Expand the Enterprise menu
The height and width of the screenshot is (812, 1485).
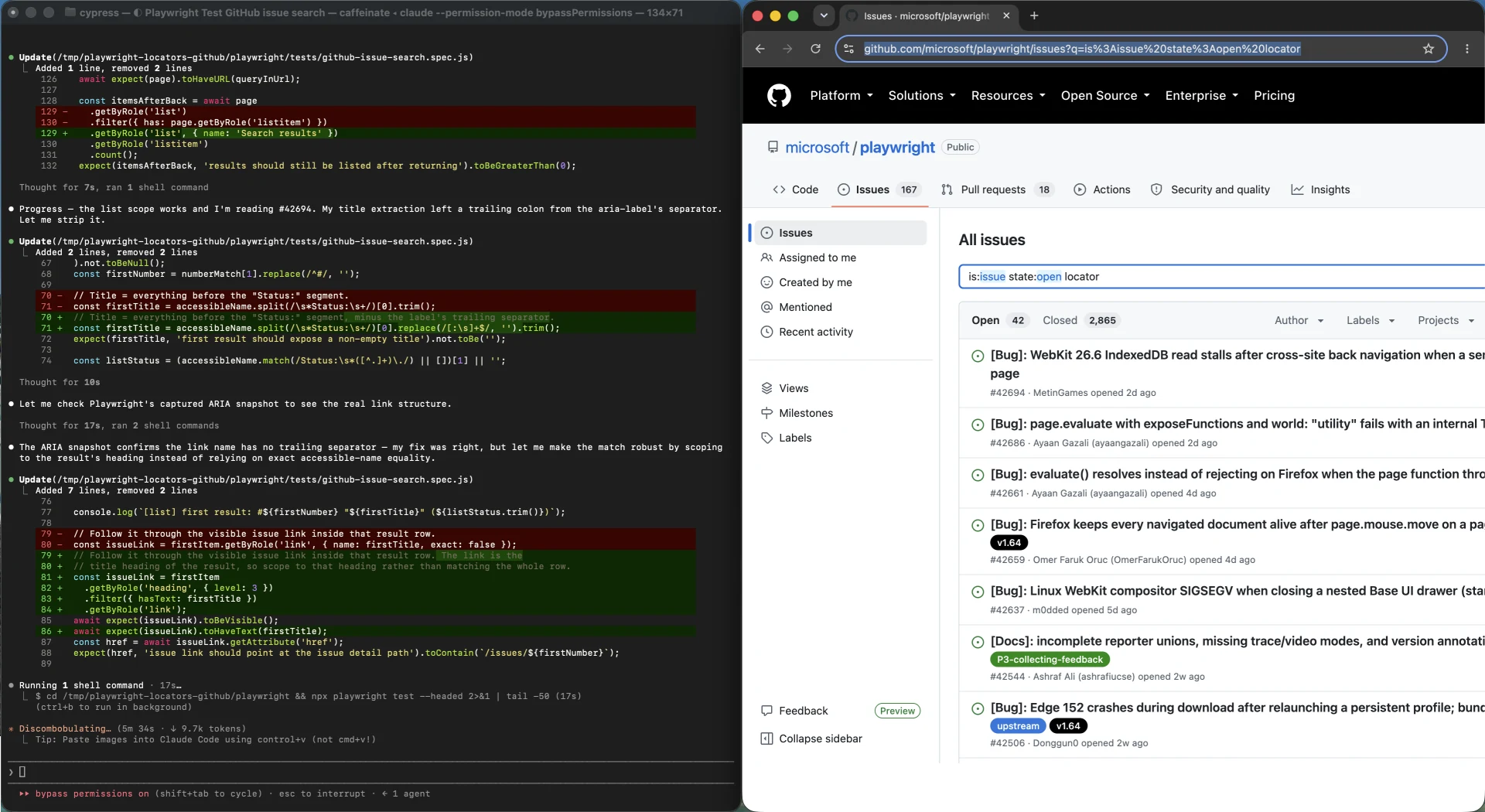tap(1201, 95)
